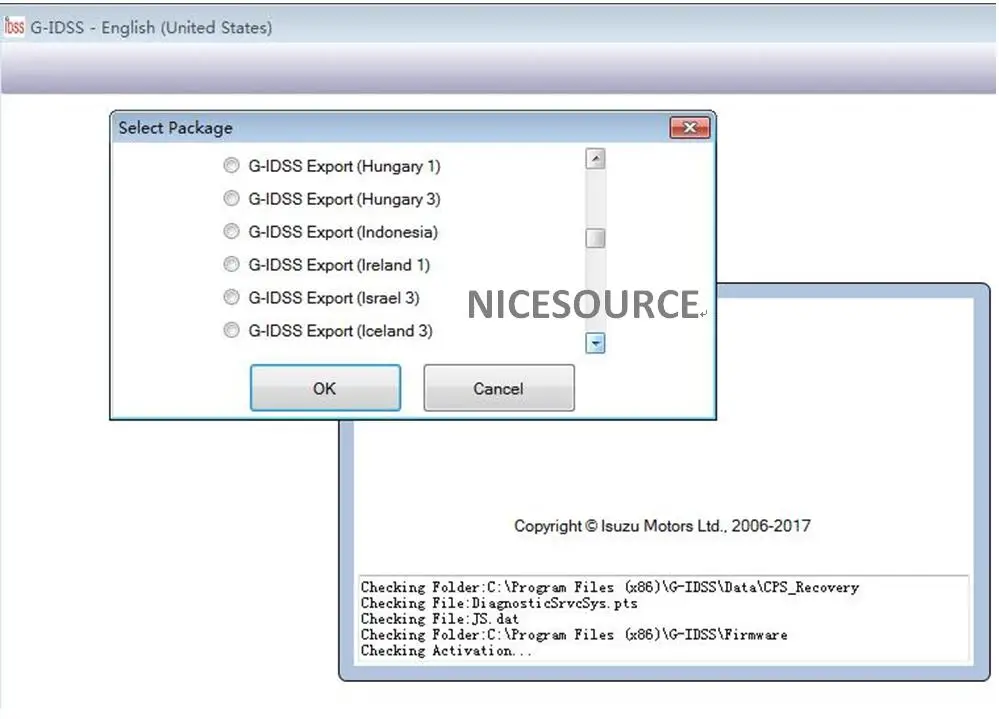Click the 'Checking File:DiagnosticSrvcSys.pts' log line

[x=499, y=603]
